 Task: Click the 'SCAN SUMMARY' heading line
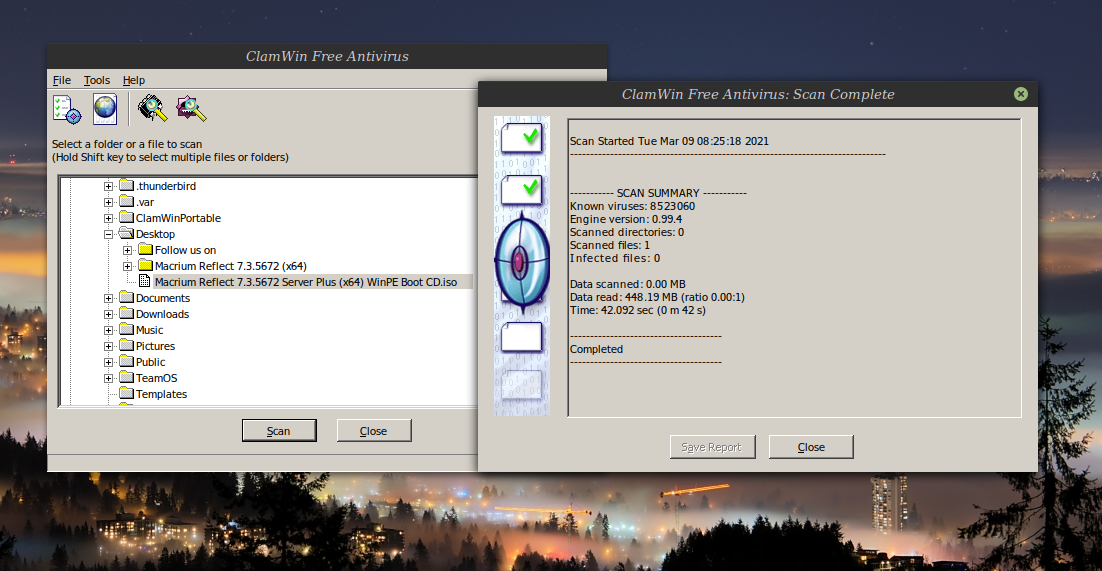[658, 193]
